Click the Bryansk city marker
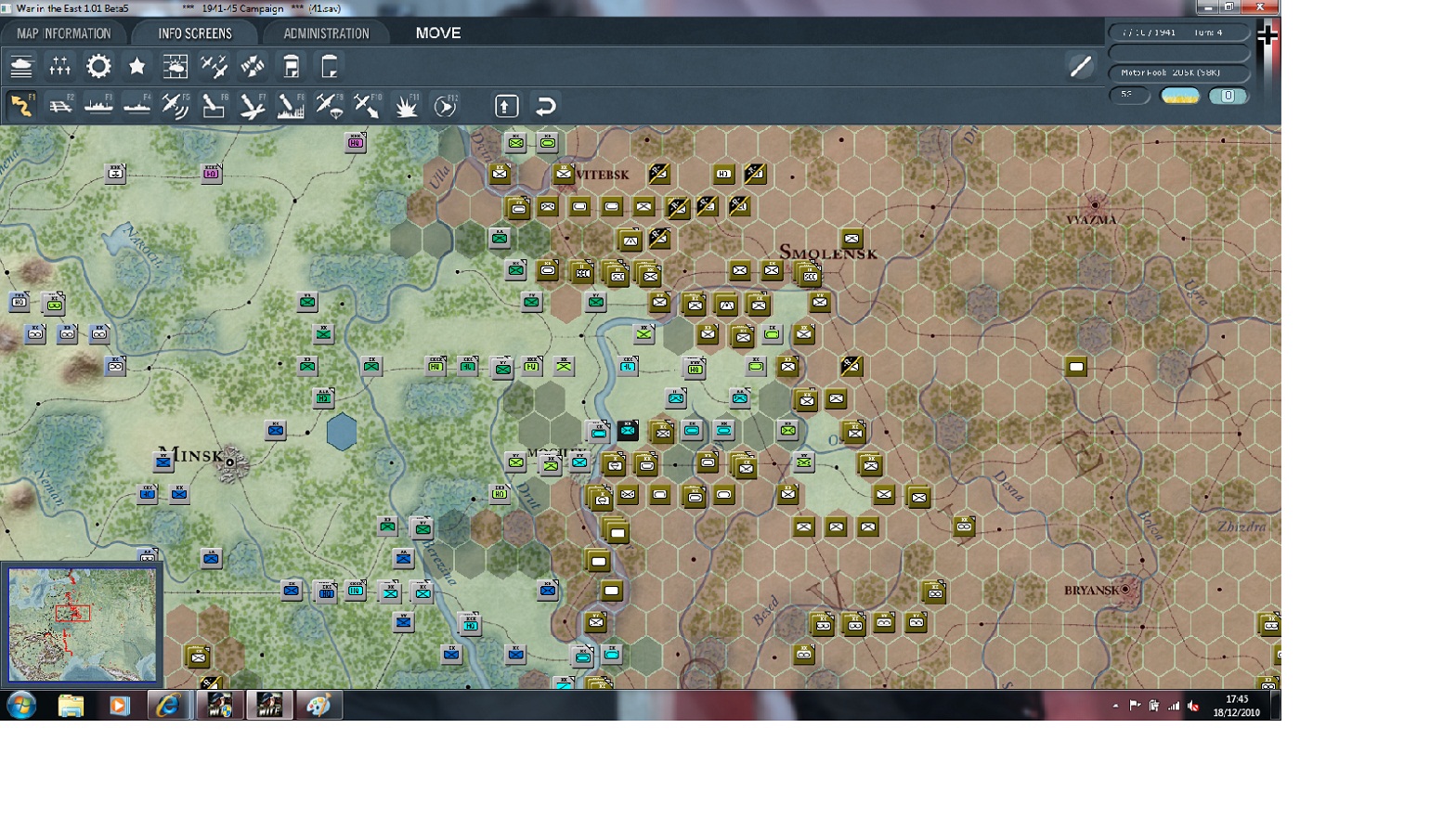This screenshot has width=1456, height=819. pyautogui.click(x=1125, y=590)
